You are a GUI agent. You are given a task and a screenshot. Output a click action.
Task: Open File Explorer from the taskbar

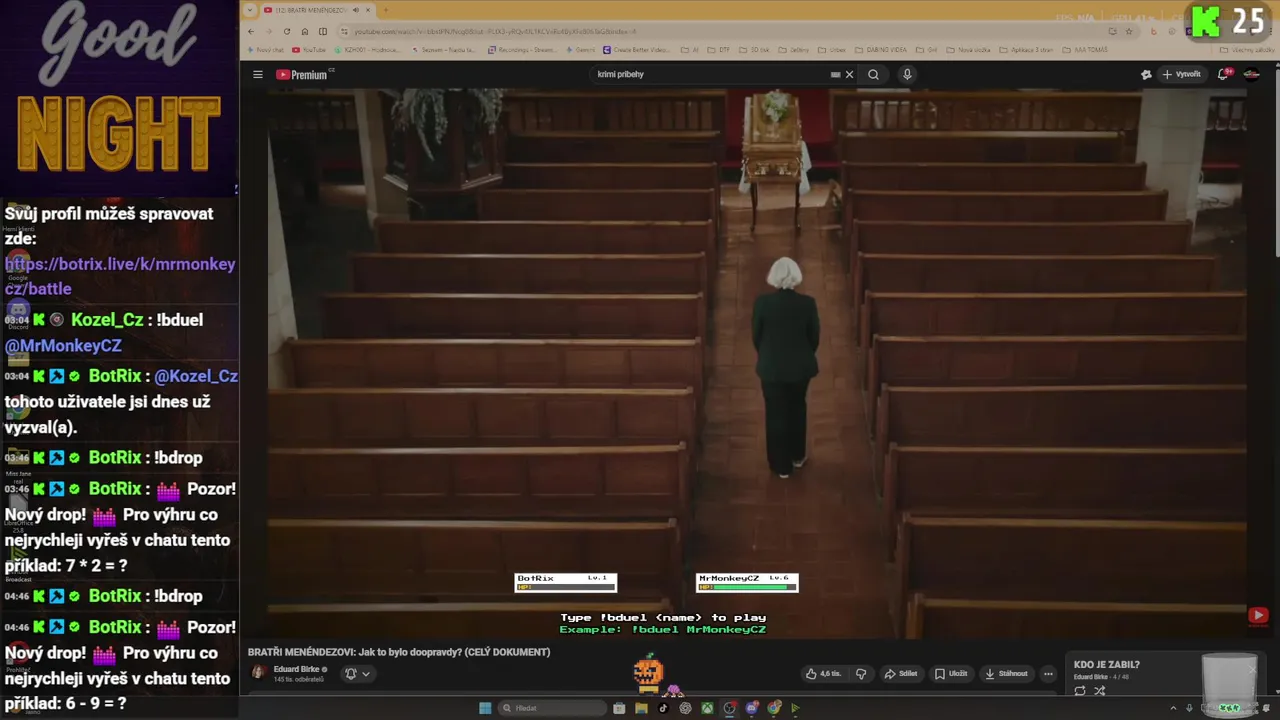click(641, 708)
